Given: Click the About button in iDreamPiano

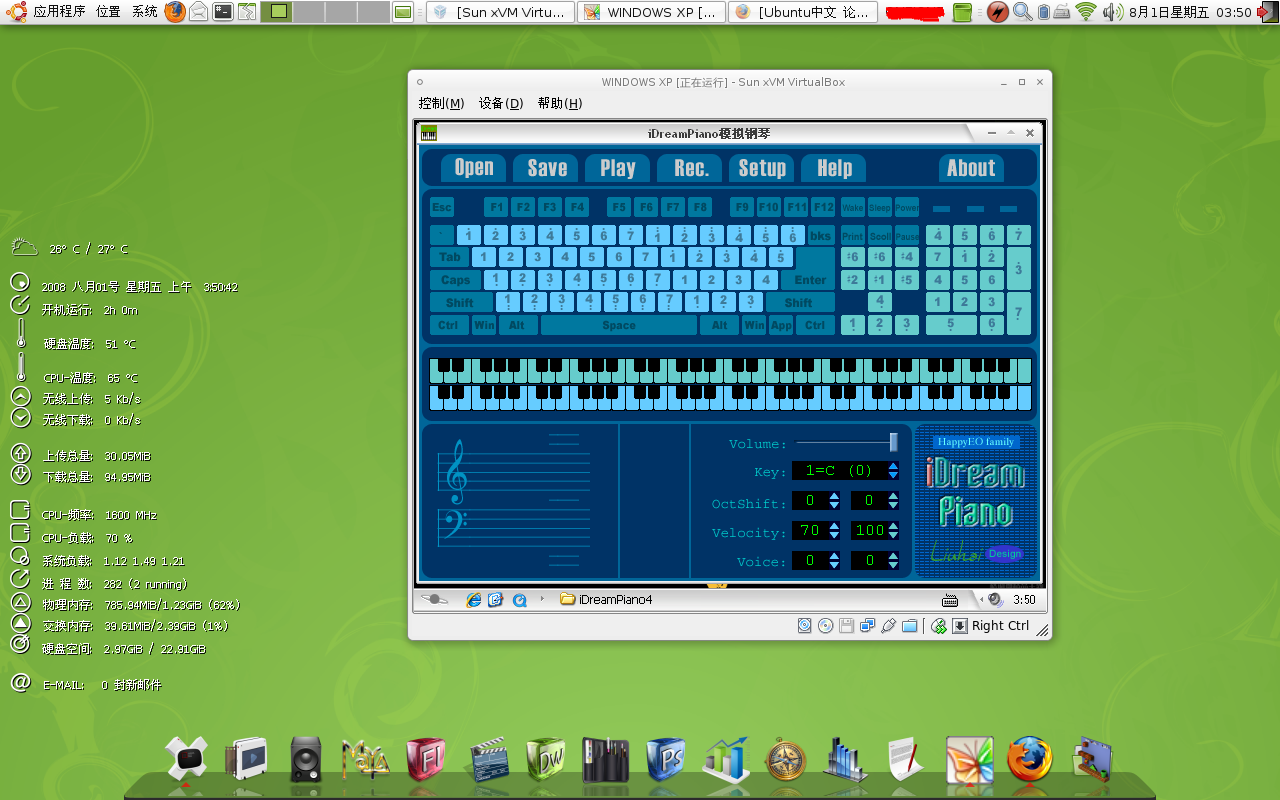Looking at the screenshot, I should [971, 168].
